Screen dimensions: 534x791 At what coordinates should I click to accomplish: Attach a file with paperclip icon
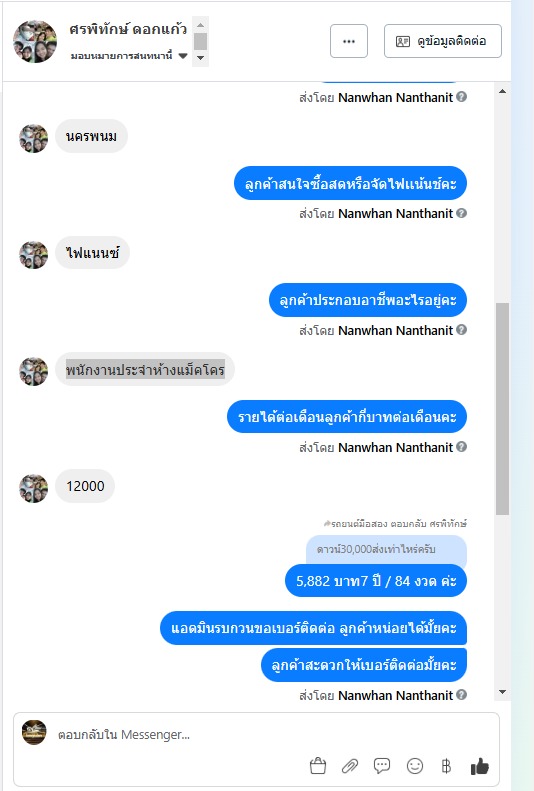point(349,766)
